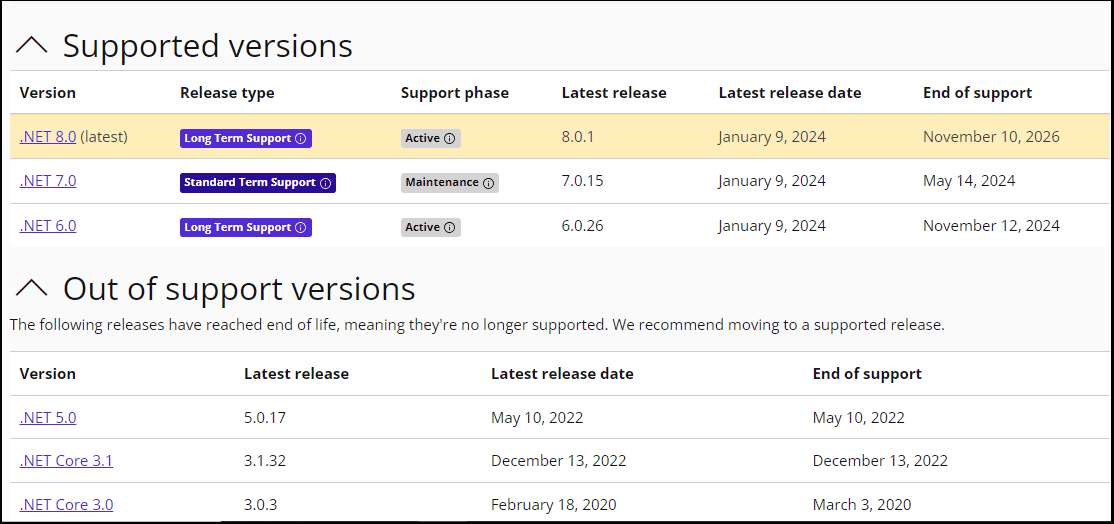Click the Supported versions heading text

click(207, 45)
